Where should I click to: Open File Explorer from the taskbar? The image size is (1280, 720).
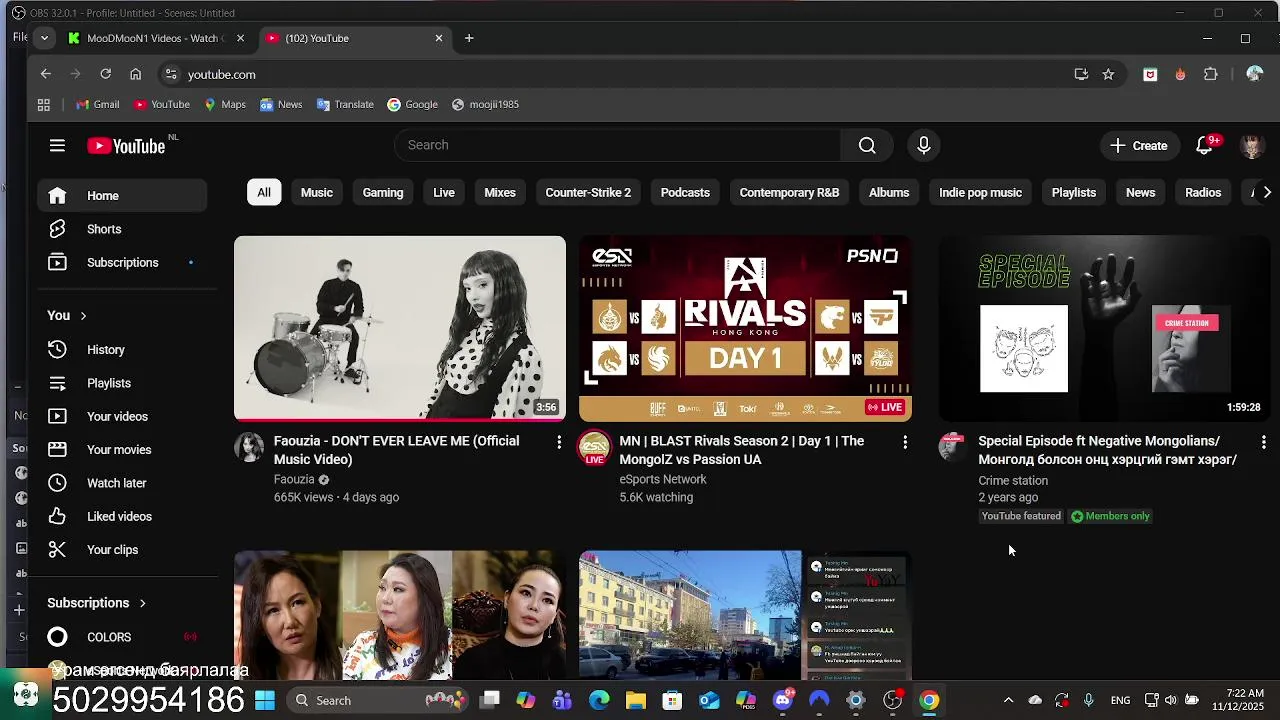click(635, 700)
